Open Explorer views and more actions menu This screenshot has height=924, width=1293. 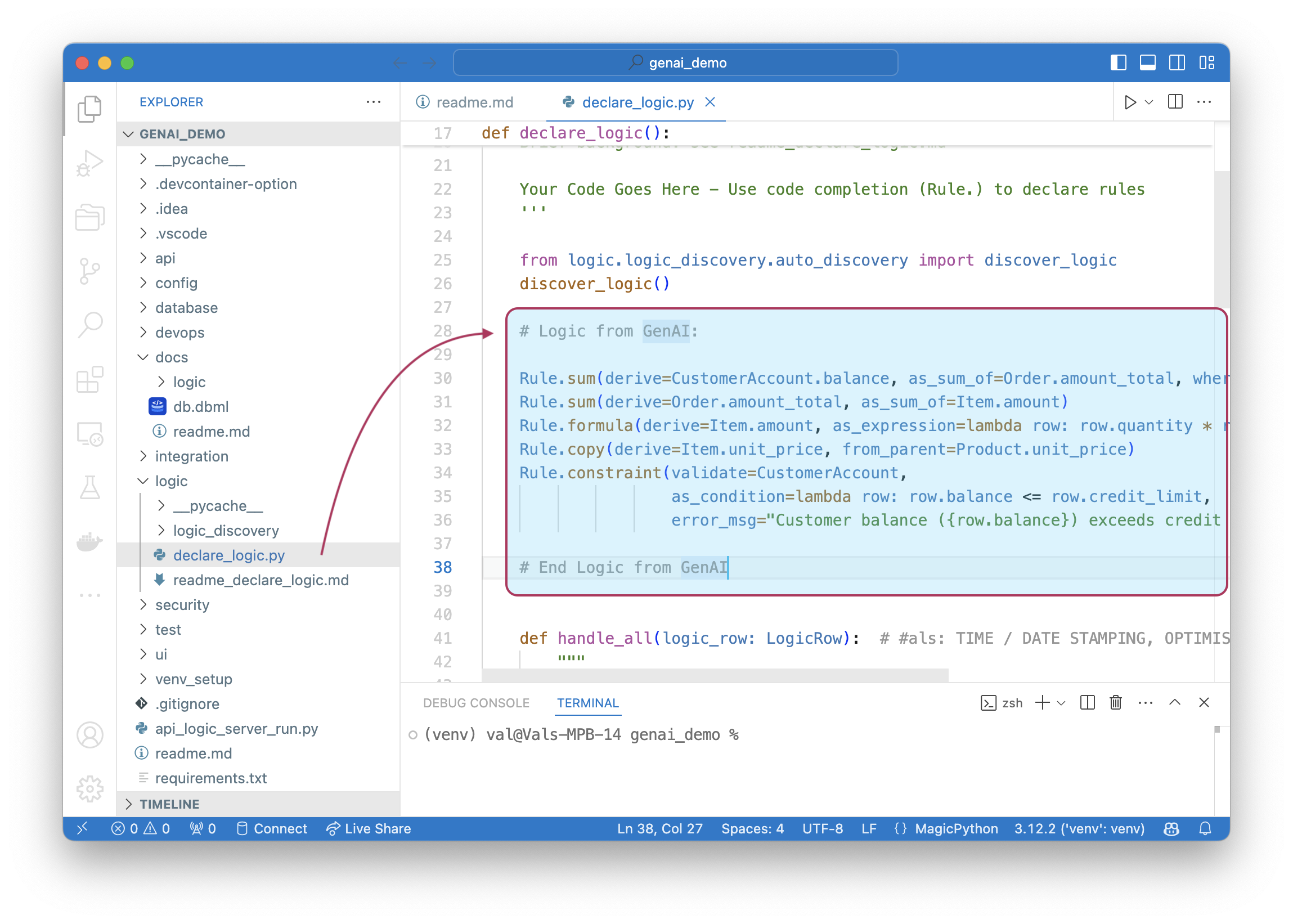point(374,102)
